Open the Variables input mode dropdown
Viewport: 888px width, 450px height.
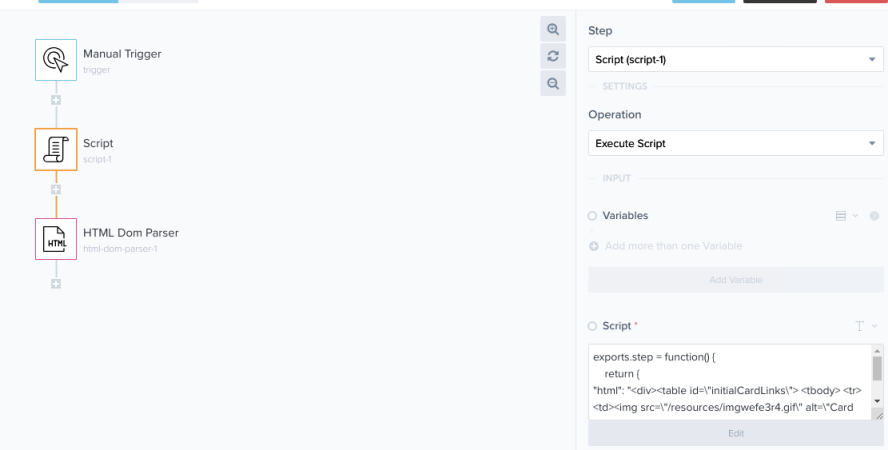point(846,216)
